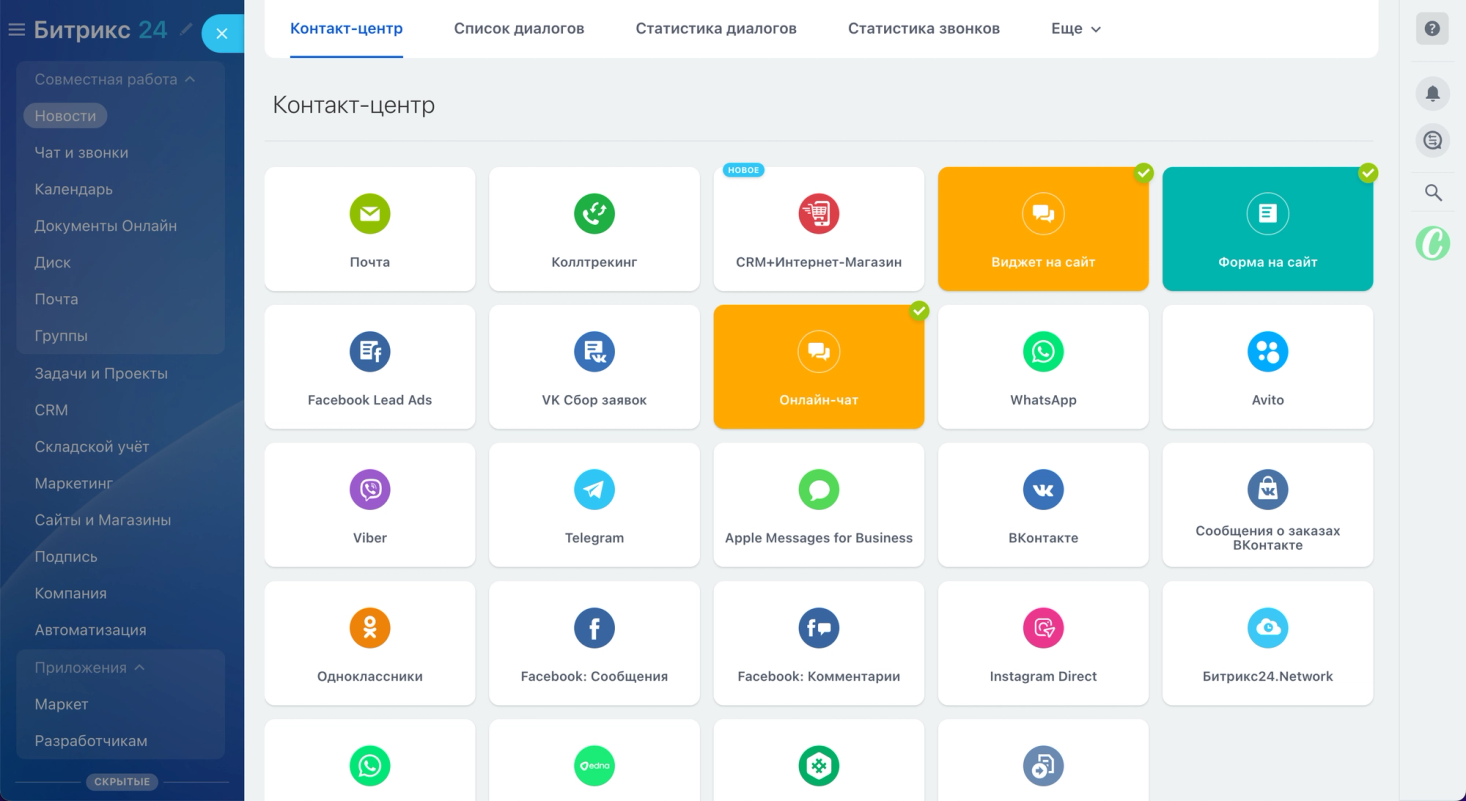
Task: Open the Facebook: Сообщения icon
Action: coord(594,627)
